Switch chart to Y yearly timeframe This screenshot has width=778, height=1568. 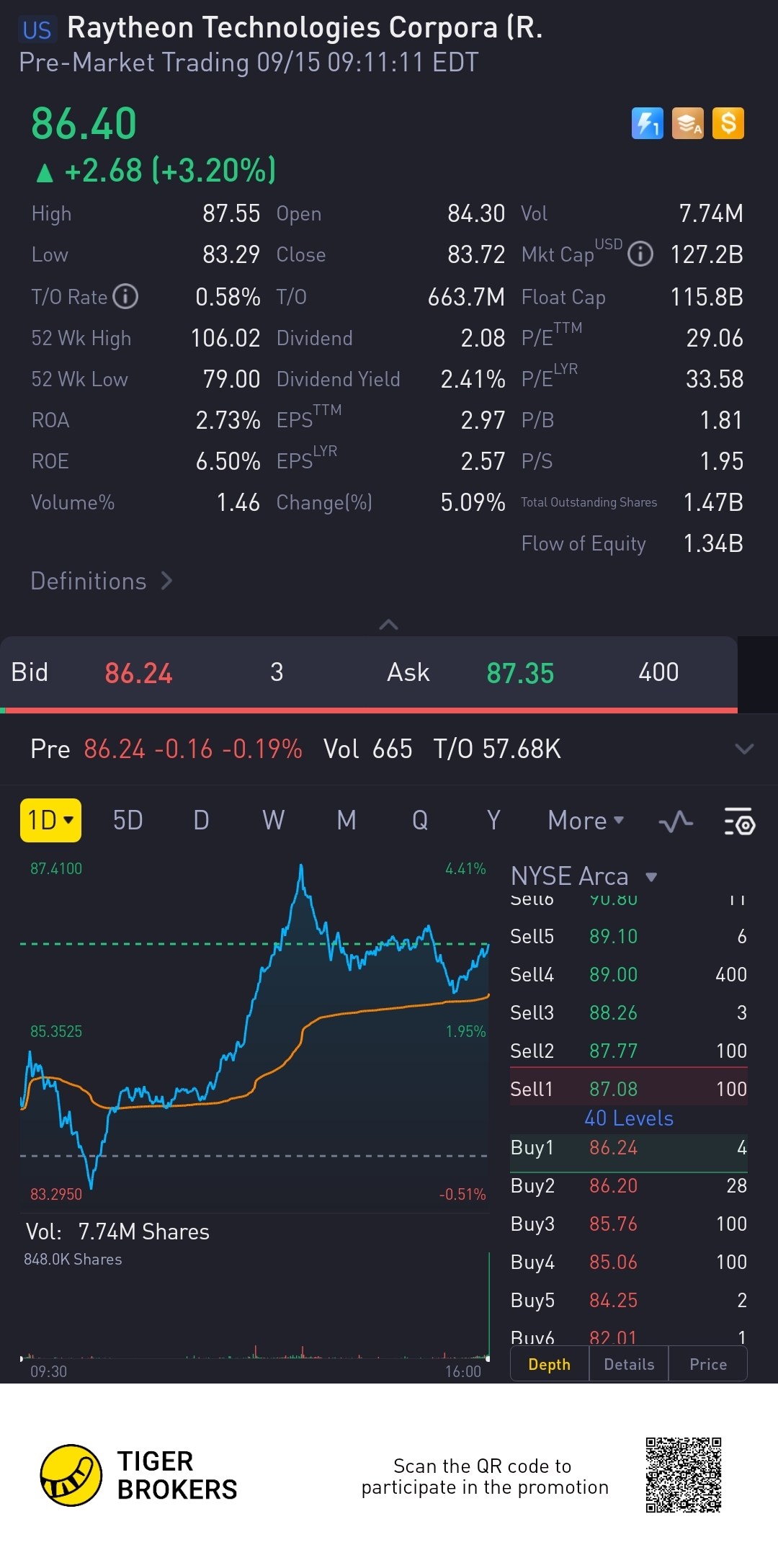pyautogui.click(x=493, y=820)
